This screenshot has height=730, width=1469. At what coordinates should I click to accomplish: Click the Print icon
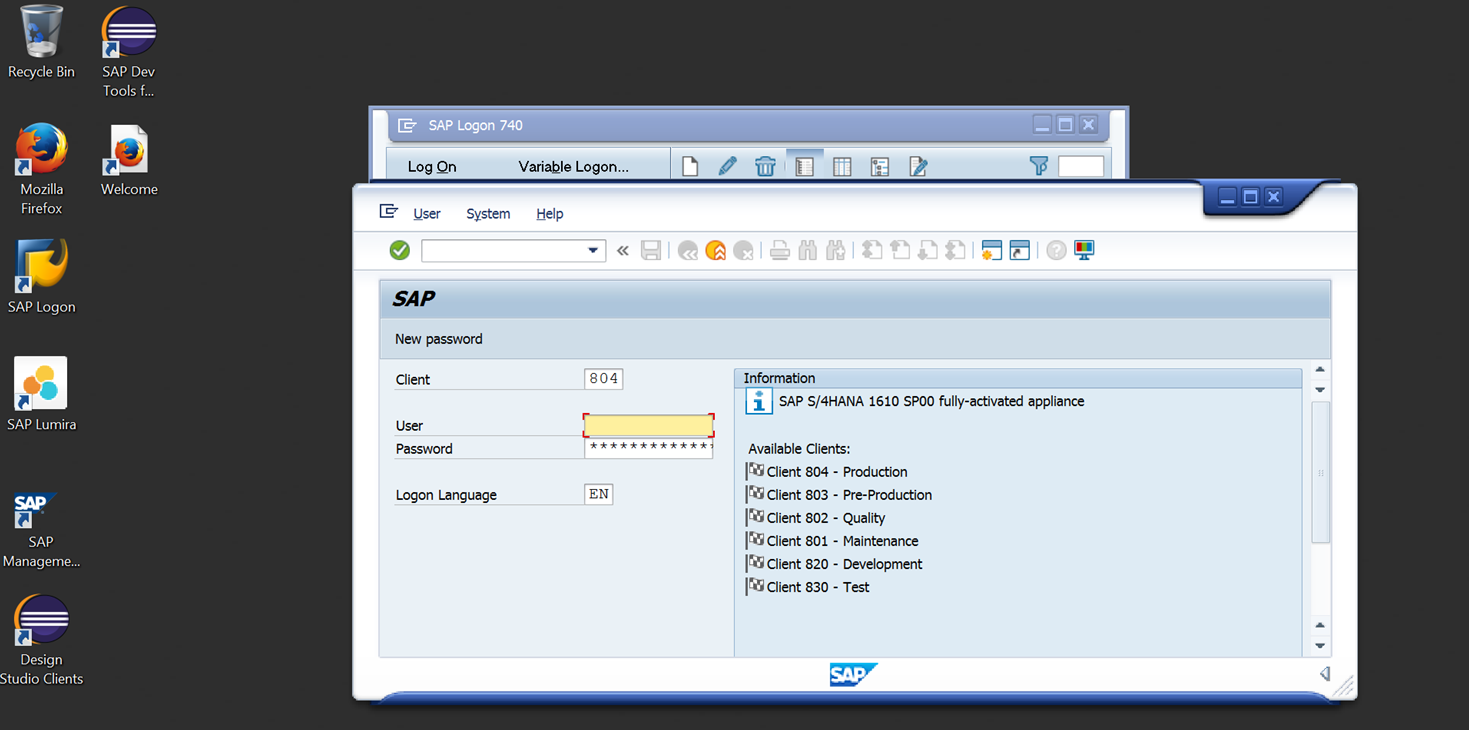click(780, 251)
